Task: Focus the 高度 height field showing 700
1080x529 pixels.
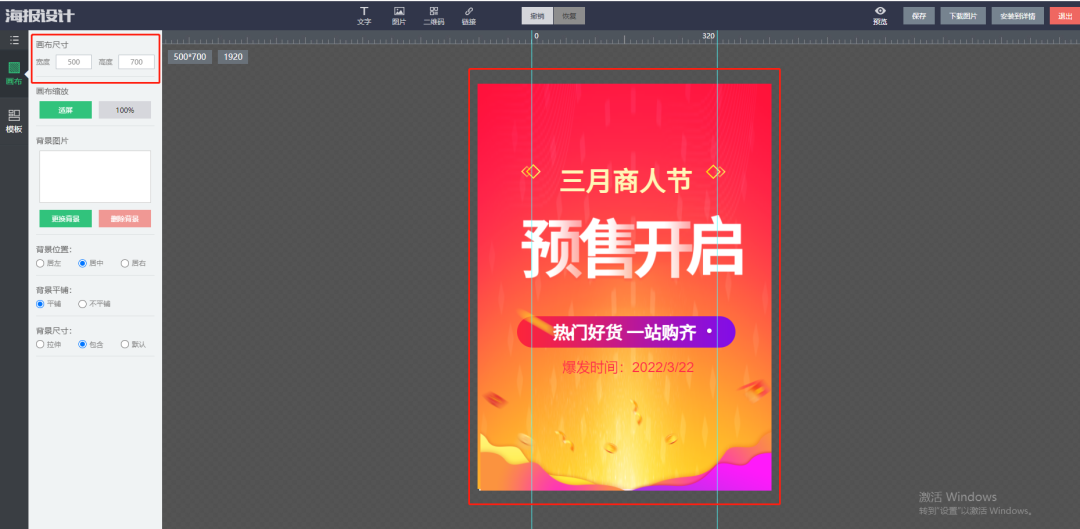Action: point(136,62)
